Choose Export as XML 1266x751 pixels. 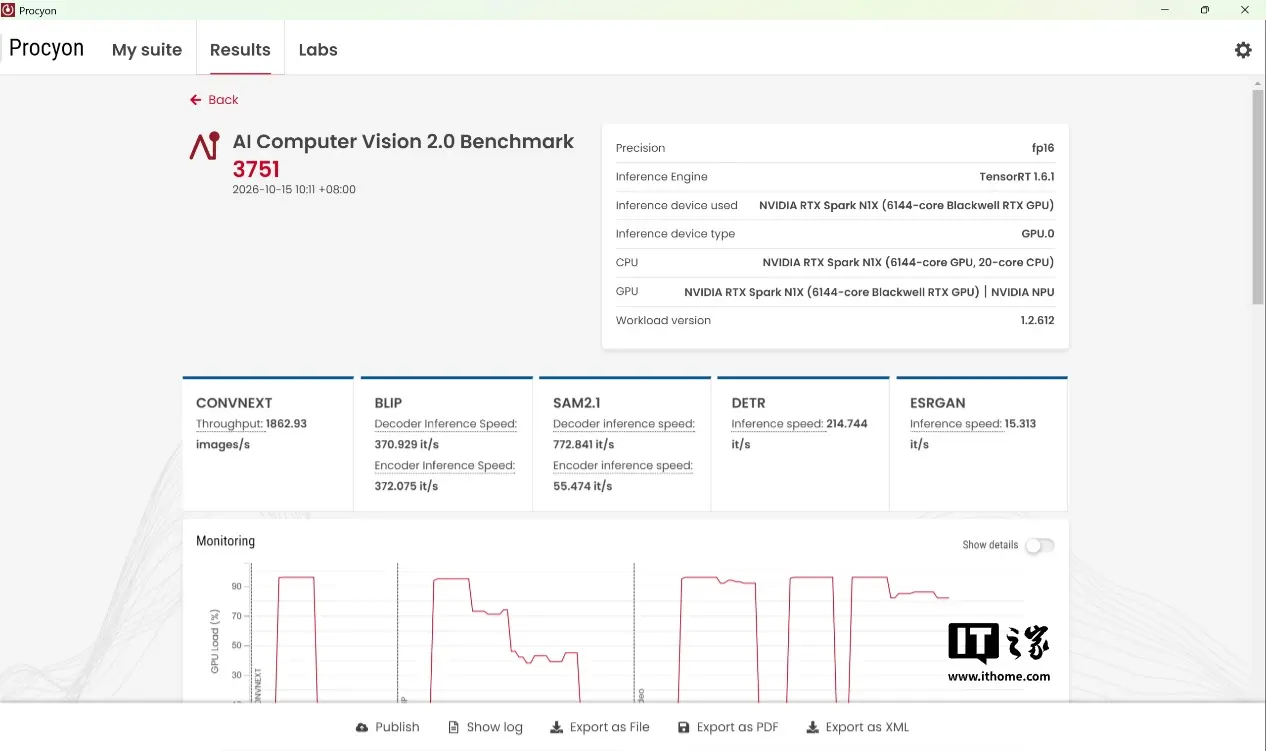tap(858, 727)
